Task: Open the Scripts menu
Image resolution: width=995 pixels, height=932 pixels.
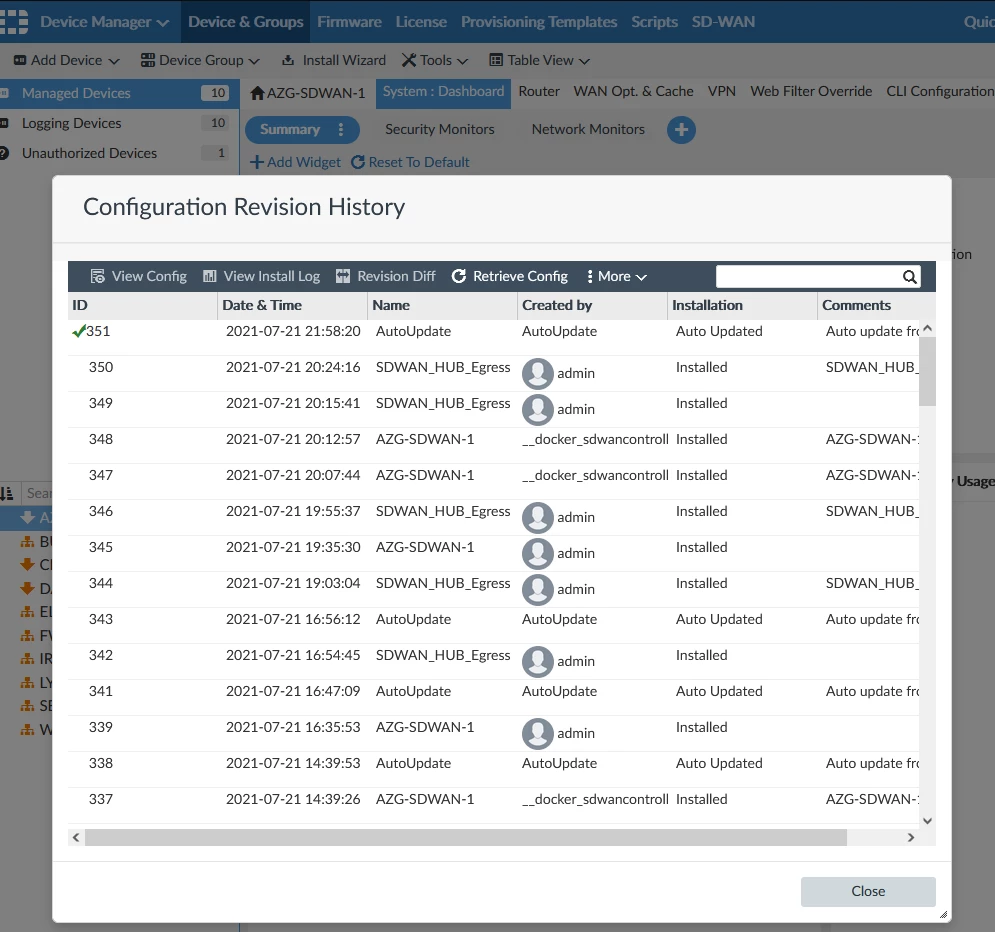Action: tap(654, 22)
